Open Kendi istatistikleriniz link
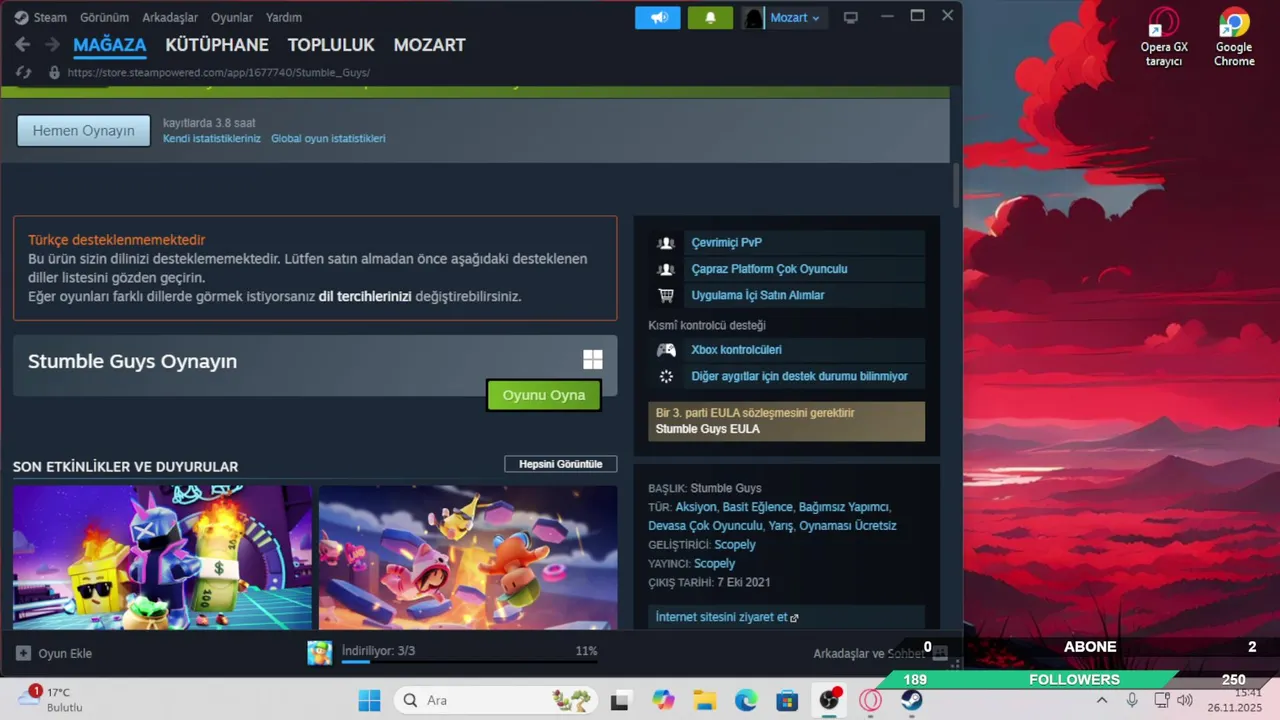Viewport: 1280px width, 720px height. point(212,139)
